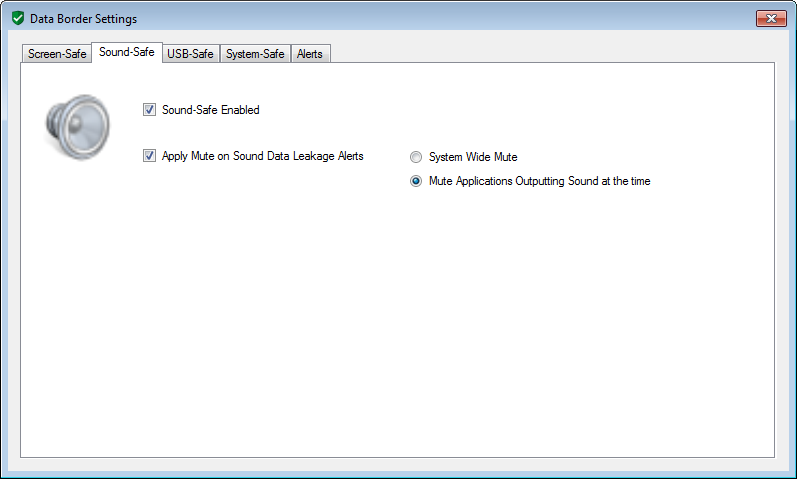Click the "Sound-Safe Enabled" label text
This screenshot has width=797, height=479.
coord(210,110)
